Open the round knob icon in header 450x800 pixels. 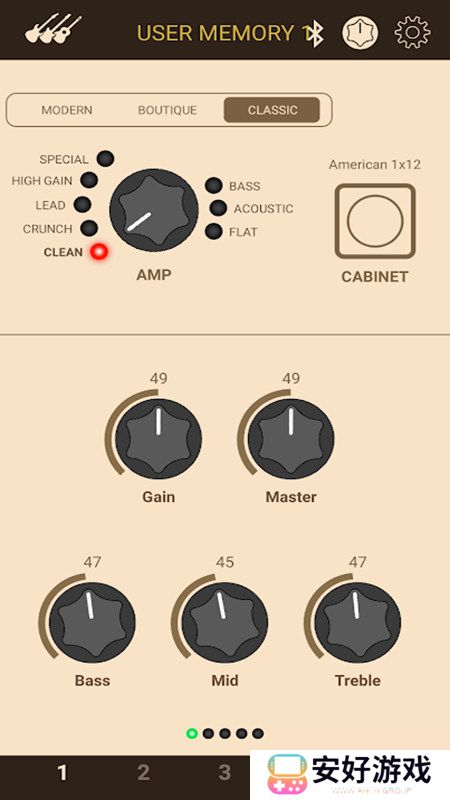(360, 33)
